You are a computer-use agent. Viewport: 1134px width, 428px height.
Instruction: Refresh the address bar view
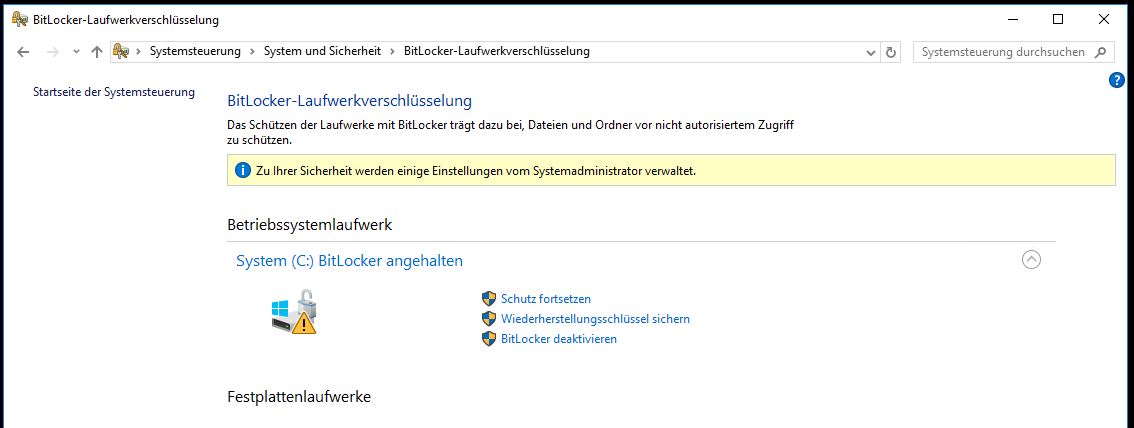point(891,52)
